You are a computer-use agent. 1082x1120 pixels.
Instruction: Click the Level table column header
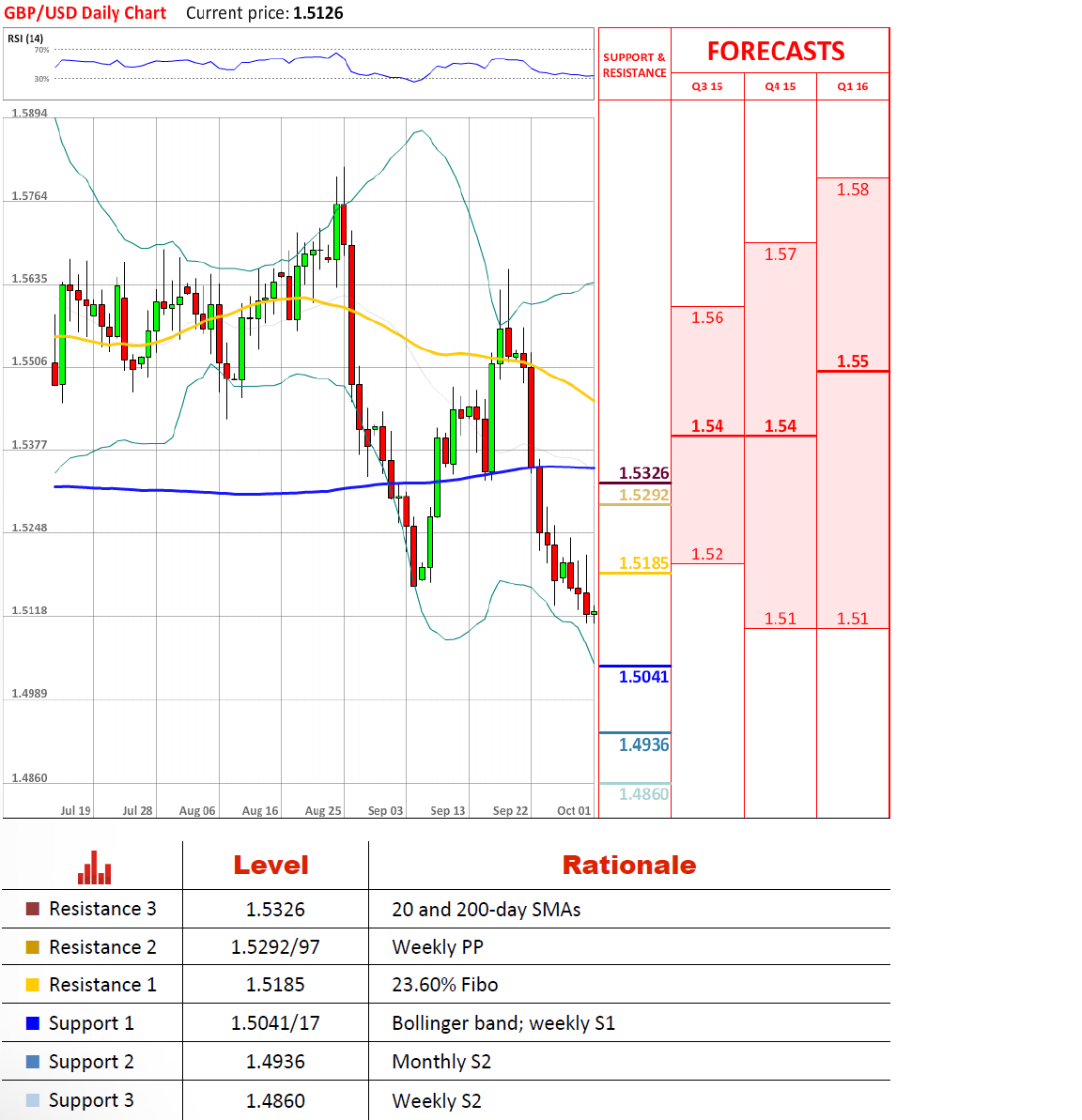(270, 866)
